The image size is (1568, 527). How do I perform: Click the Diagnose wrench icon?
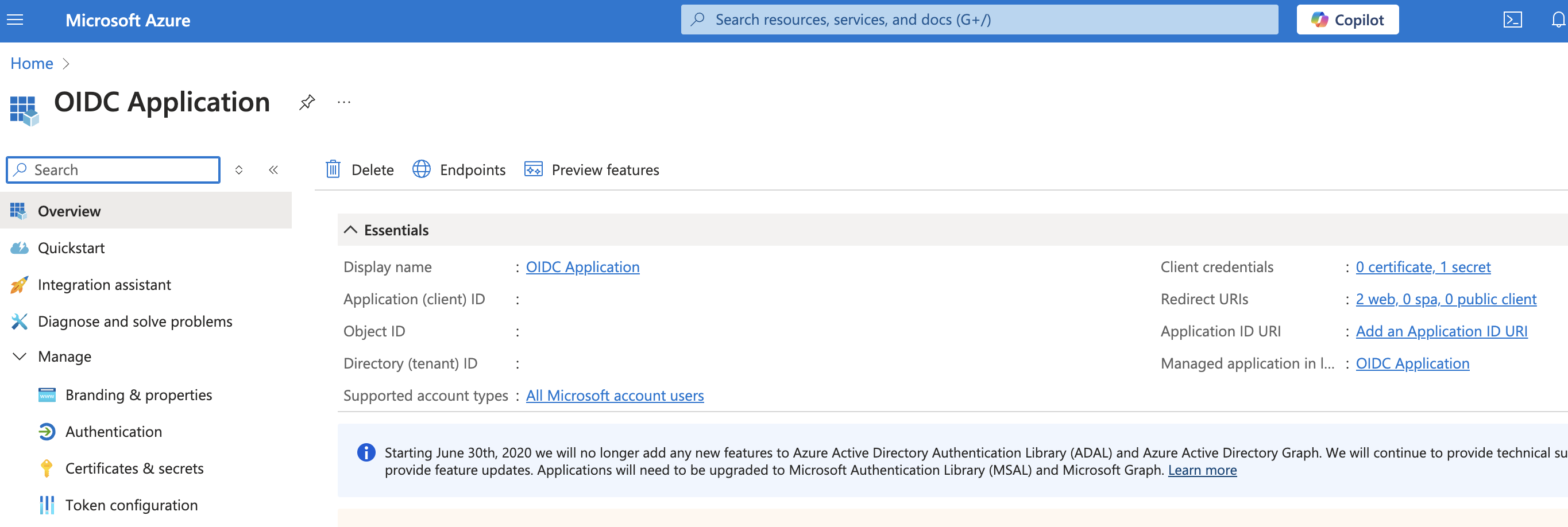pyautogui.click(x=20, y=321)
